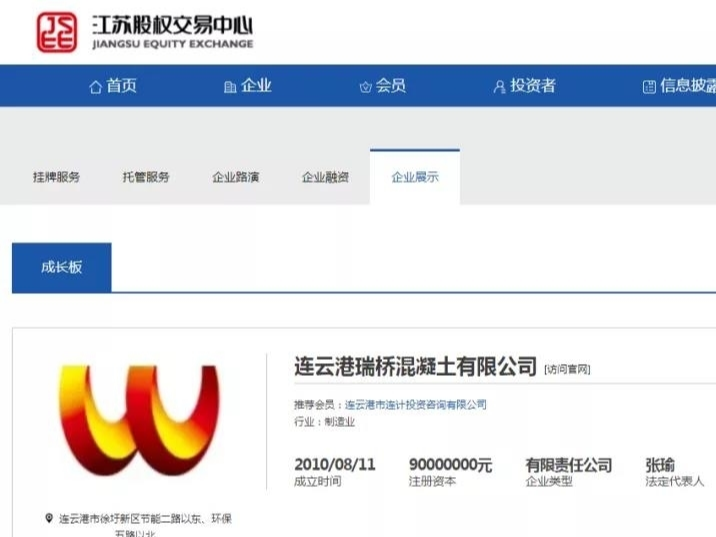Click the JIANGSU EQUITY EXCHANGE subtitle
Screen dimensions: 716x537
pyautogui.click(x=173, y=44)
